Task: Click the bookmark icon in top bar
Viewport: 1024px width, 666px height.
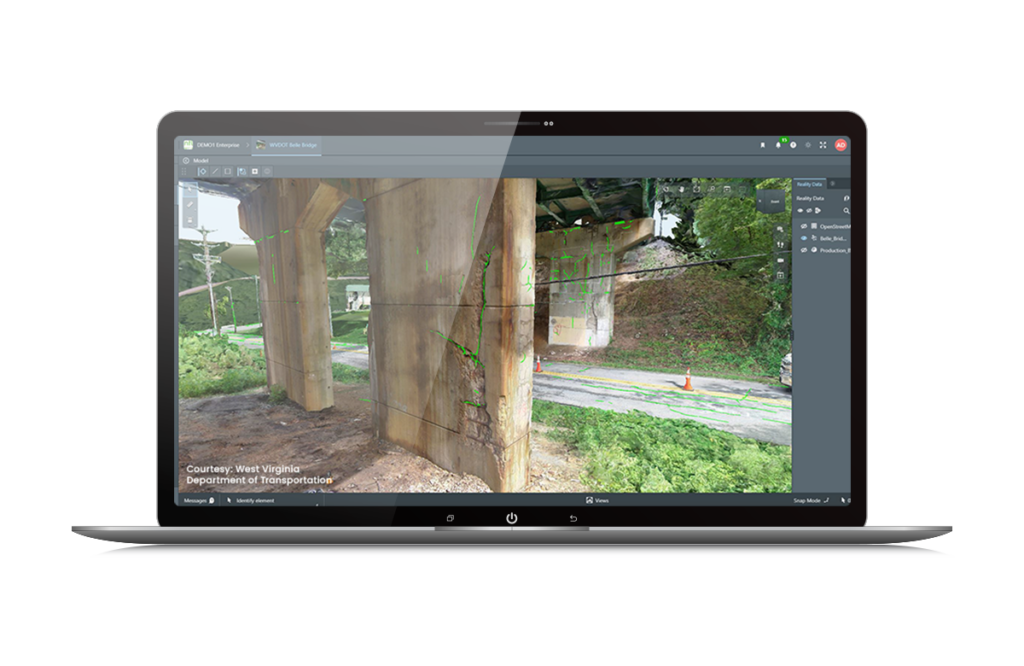Action: (762, 145)
